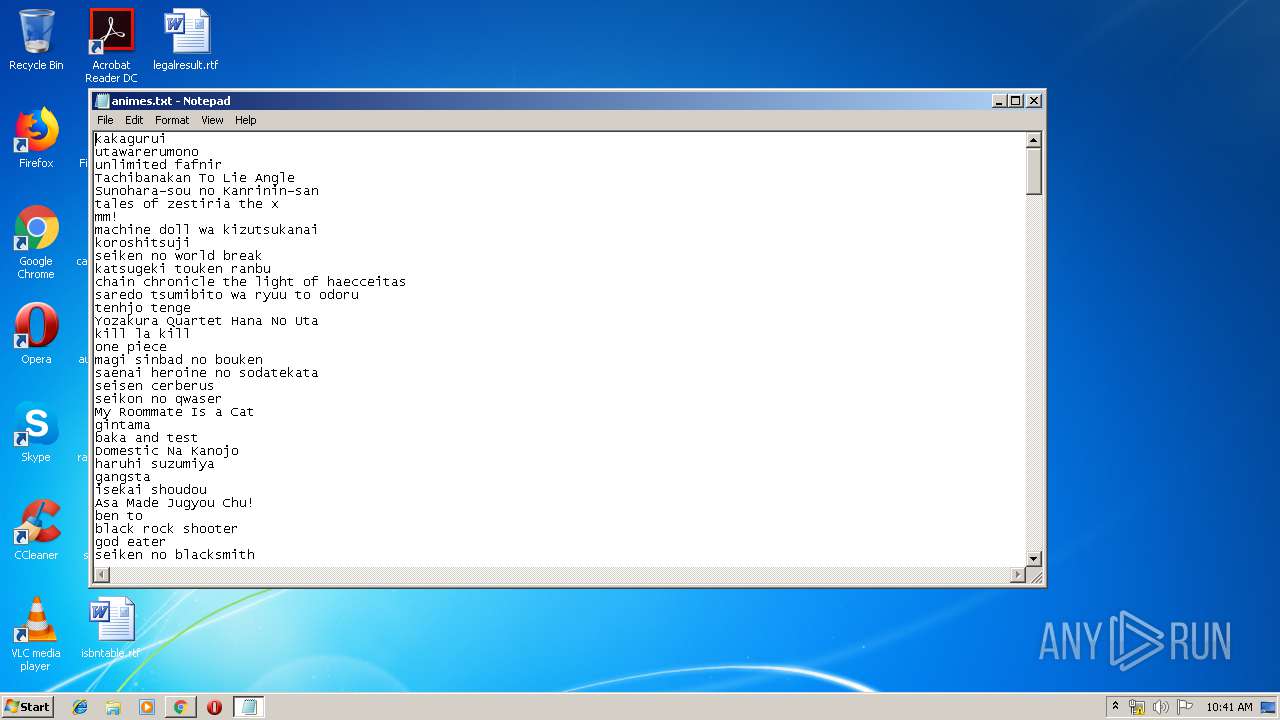1280x720 pixels.
Task: Open the File menu in Notepad
Action: 105,120
